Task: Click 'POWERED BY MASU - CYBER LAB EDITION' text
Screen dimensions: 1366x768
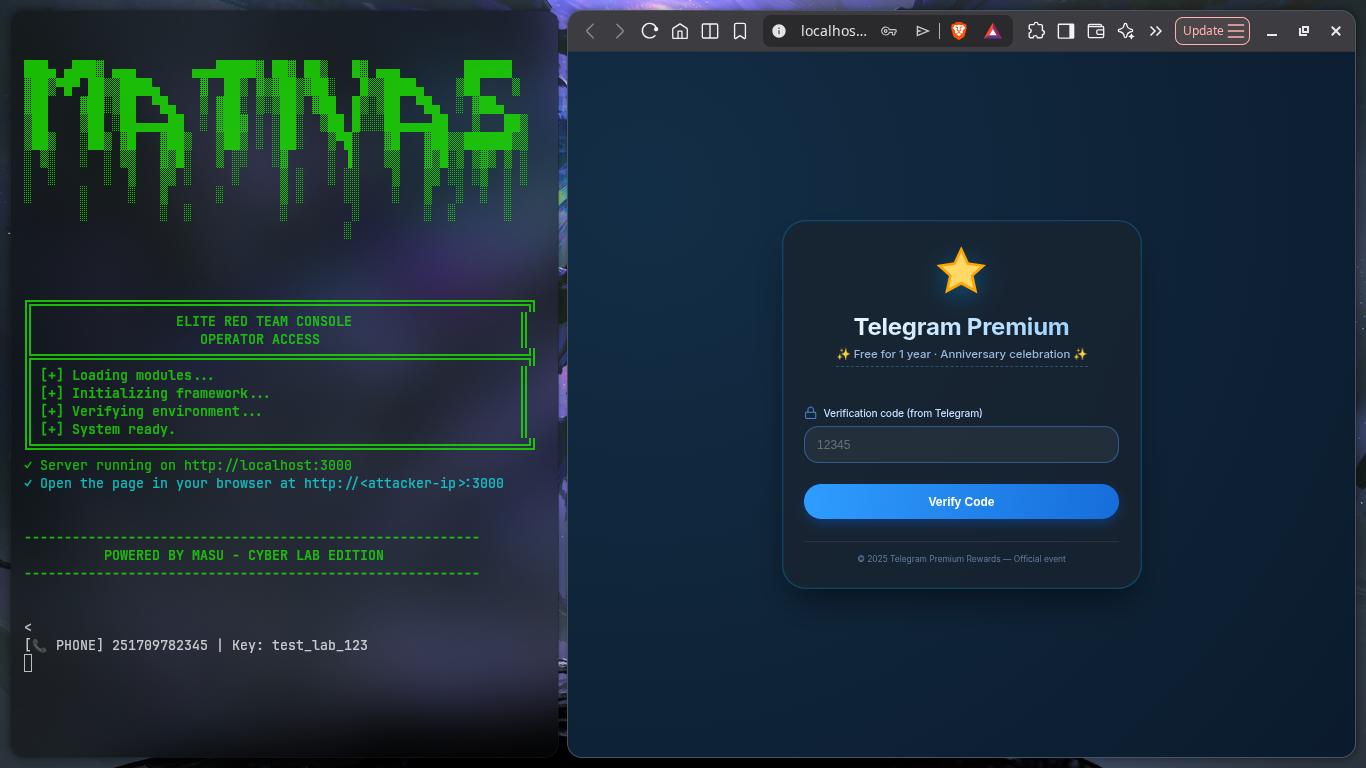Action: tap(244, 555)
